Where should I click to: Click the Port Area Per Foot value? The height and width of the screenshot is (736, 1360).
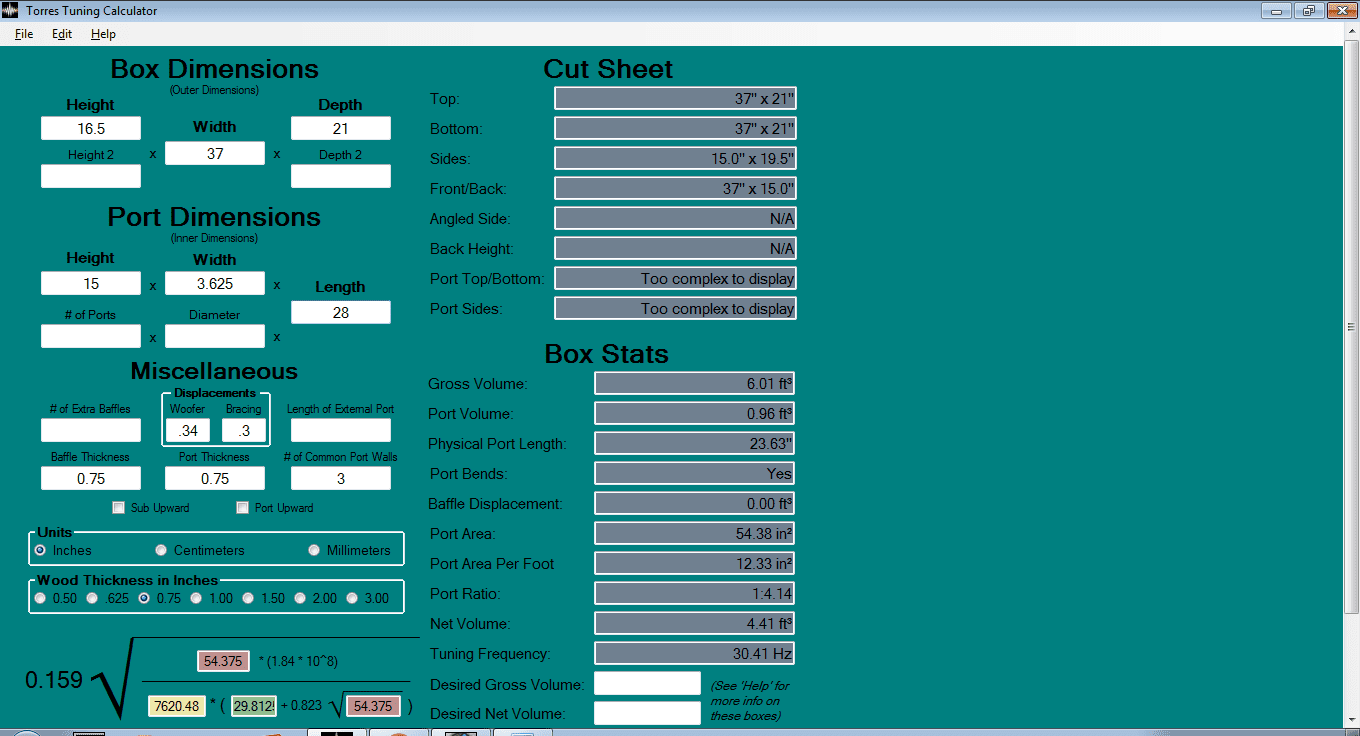pos(695,563)
